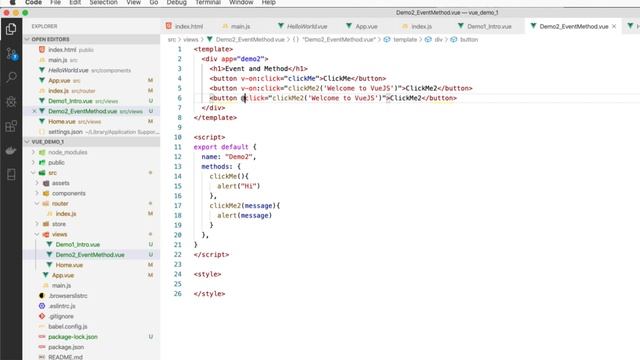This screenshot has height=360, width=640.
Task: Close the Demo2_EventMethod.vue editor tab
Action: [614, 26]
